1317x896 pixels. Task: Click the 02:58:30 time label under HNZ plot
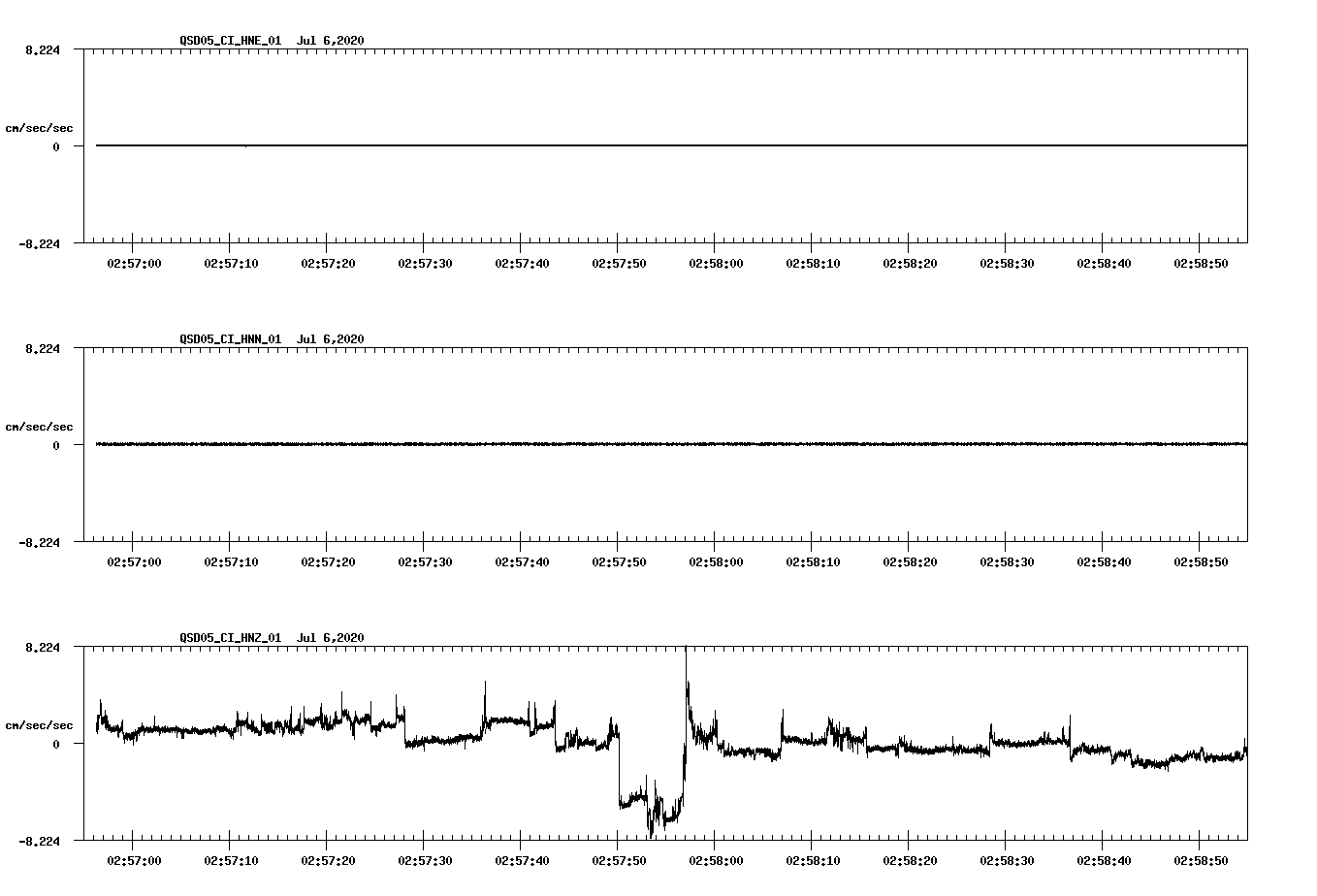1007,860
